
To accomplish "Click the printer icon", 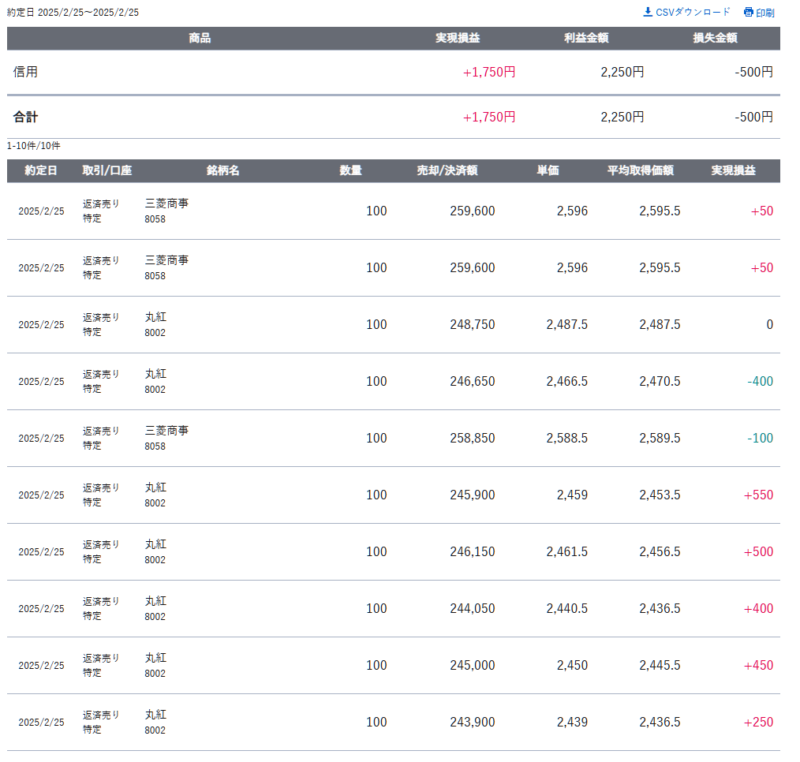I will 748,12.
